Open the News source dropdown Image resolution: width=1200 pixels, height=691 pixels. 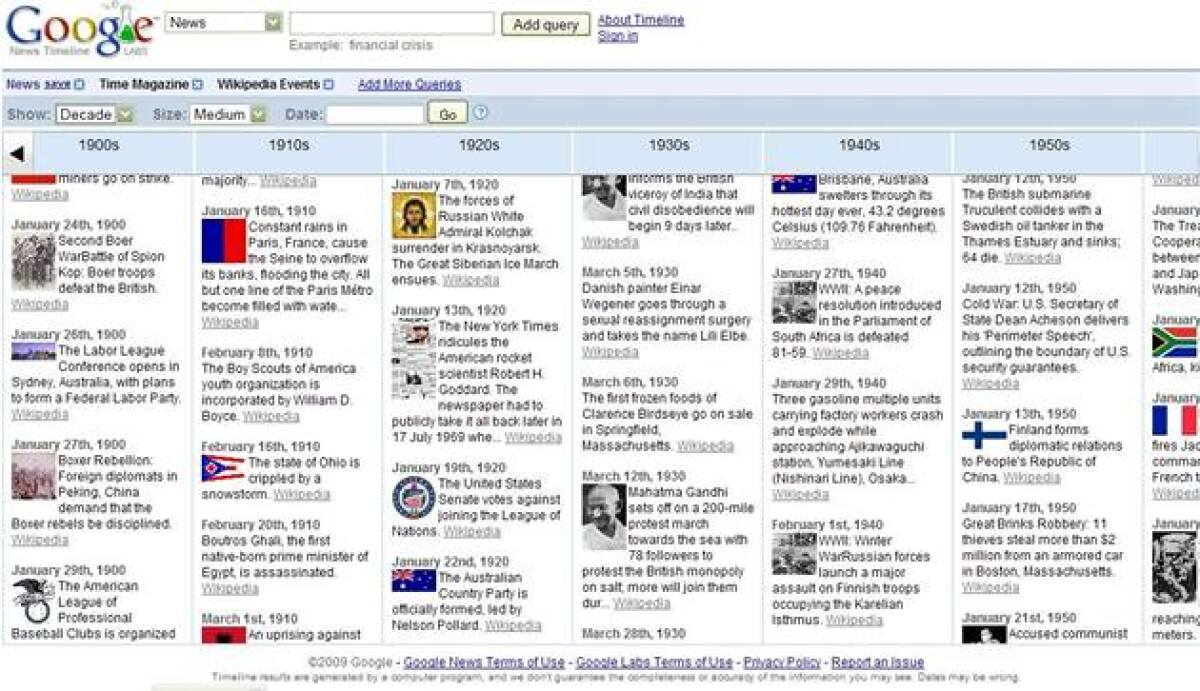click(224, 22)
